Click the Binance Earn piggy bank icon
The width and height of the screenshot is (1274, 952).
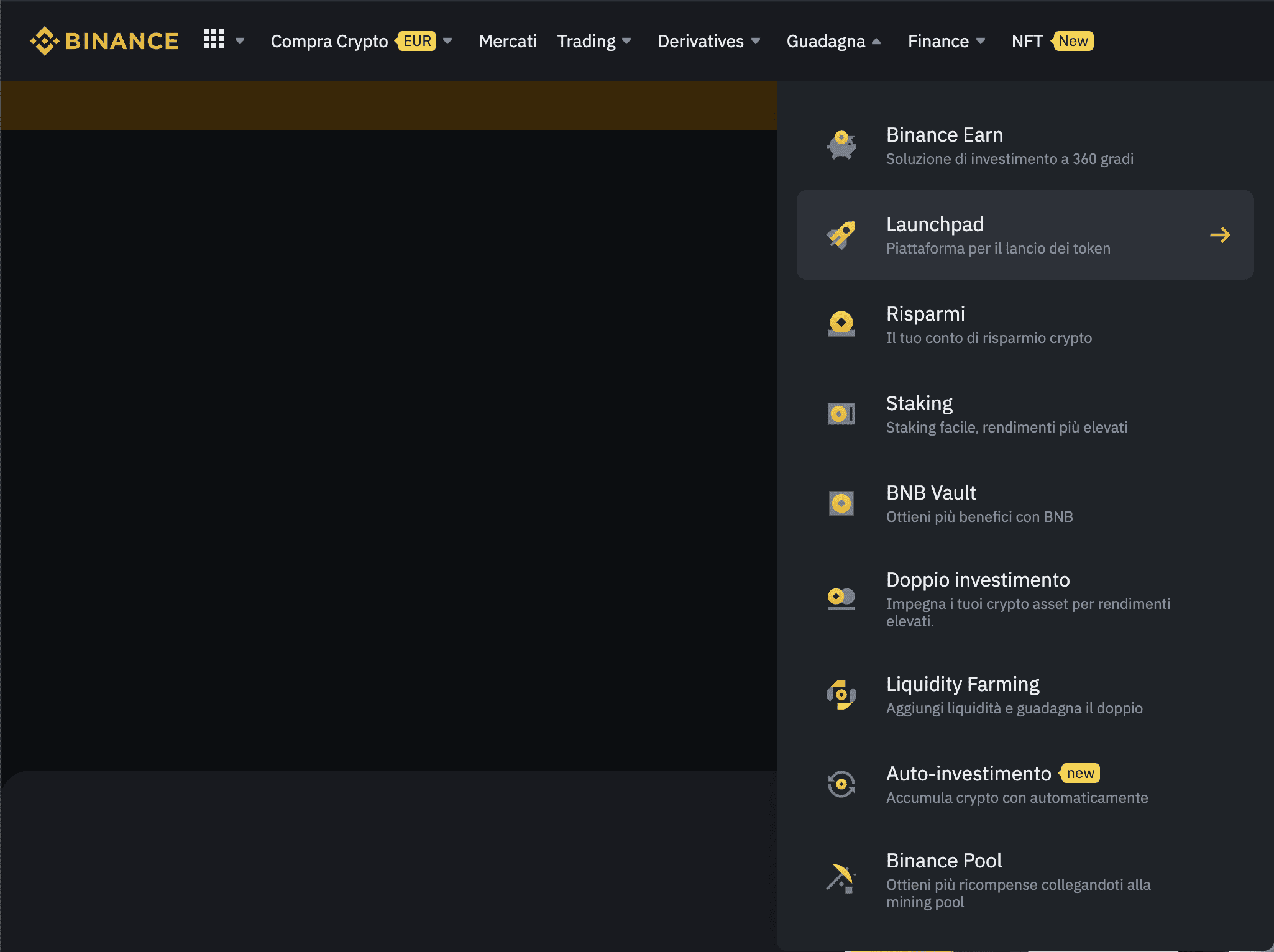pos(841,145)
